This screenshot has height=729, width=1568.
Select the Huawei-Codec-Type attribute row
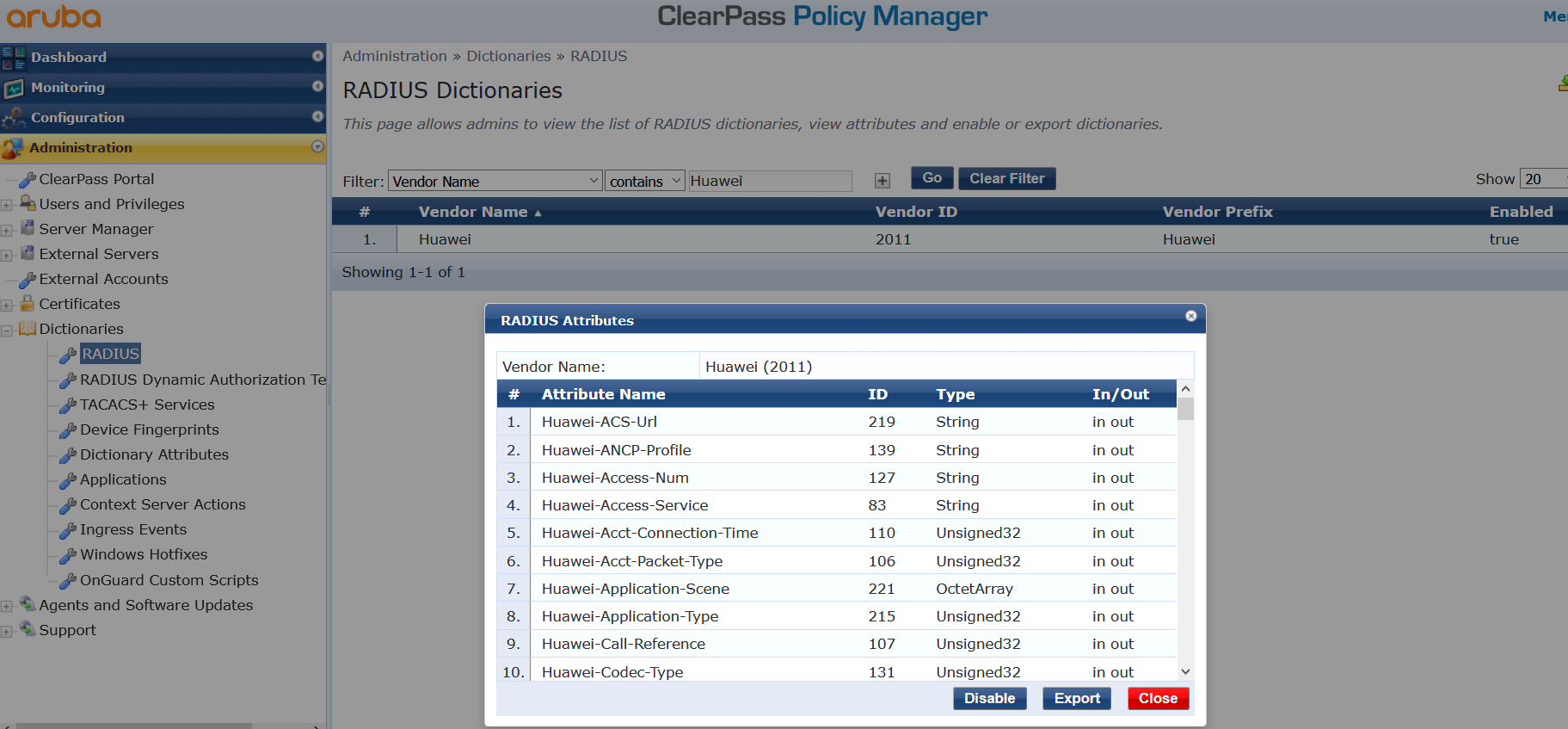coord(837,670)
